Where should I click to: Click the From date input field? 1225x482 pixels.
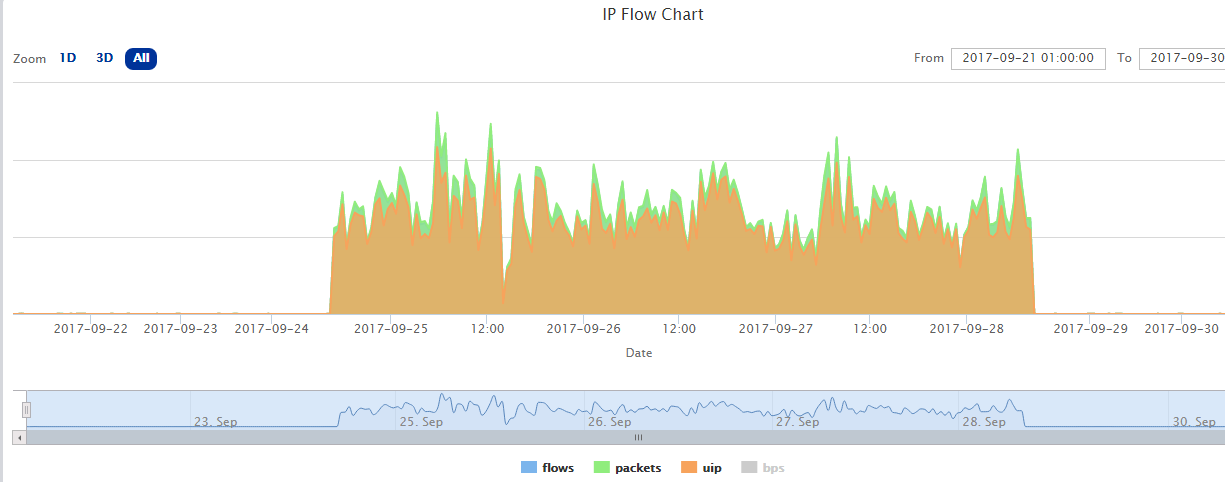pyautogui.click(x=1028, y=58)
